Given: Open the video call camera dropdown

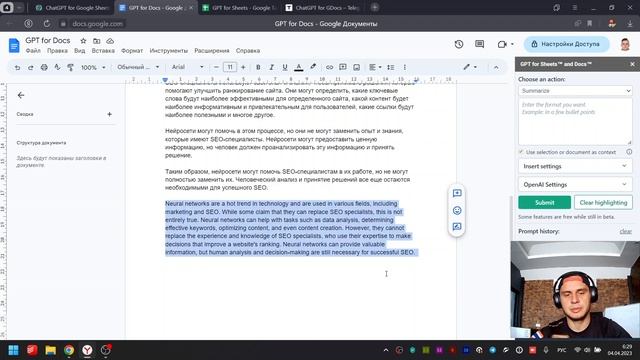Looking at the screenshot, I should pos(506,44).
